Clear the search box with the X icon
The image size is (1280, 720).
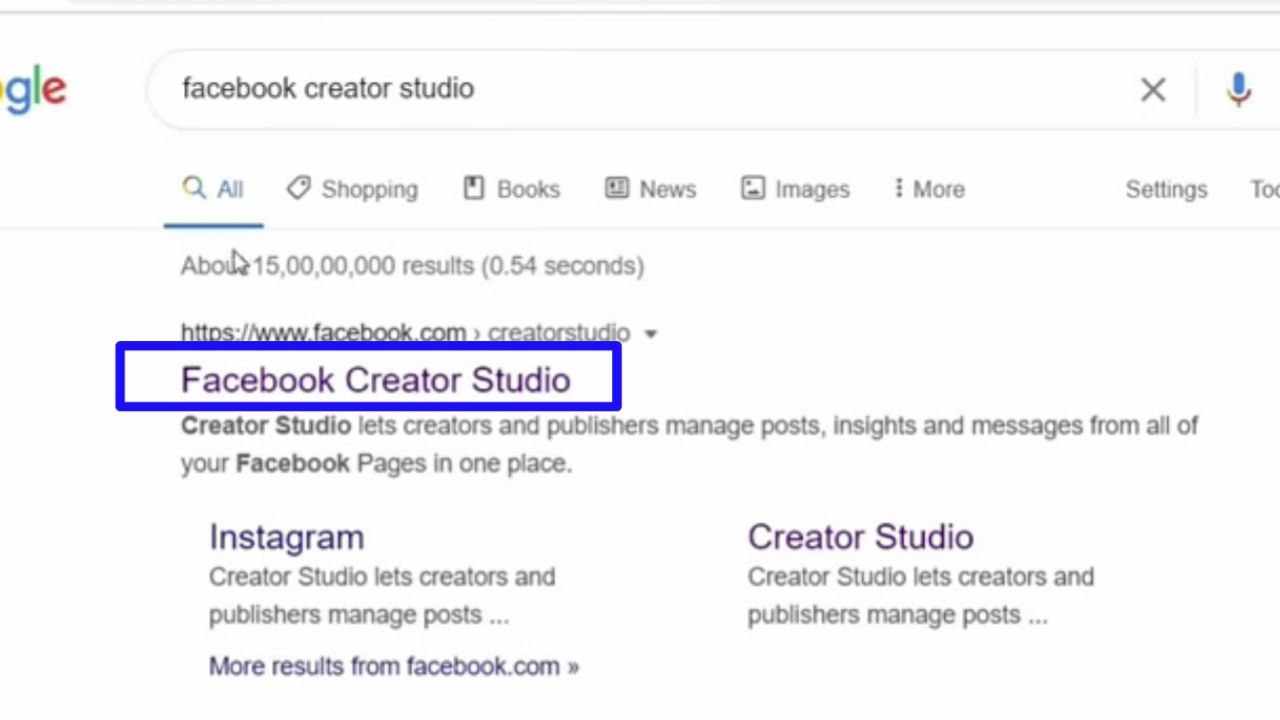1153,90
